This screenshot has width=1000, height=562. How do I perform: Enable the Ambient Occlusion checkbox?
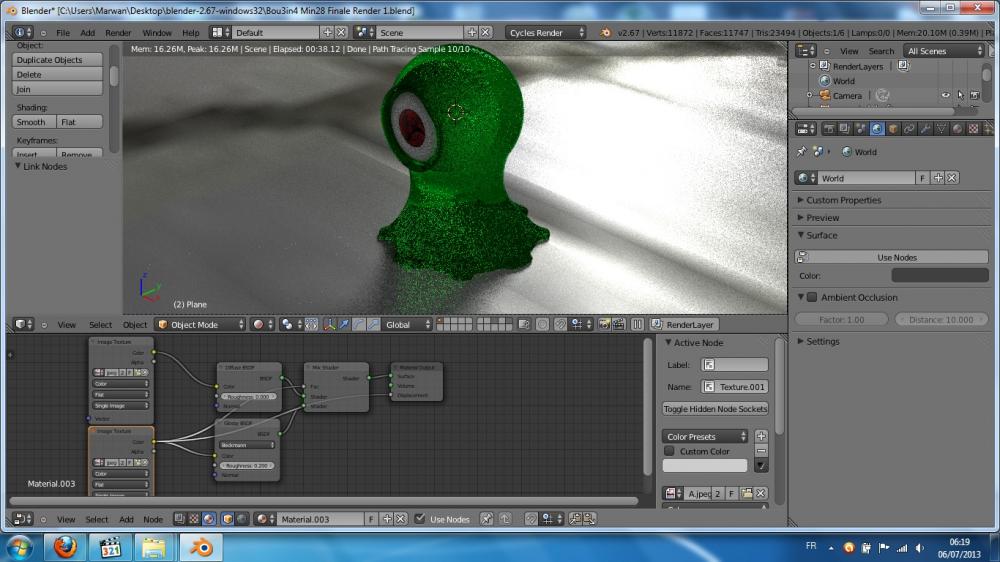coord(812,297)
